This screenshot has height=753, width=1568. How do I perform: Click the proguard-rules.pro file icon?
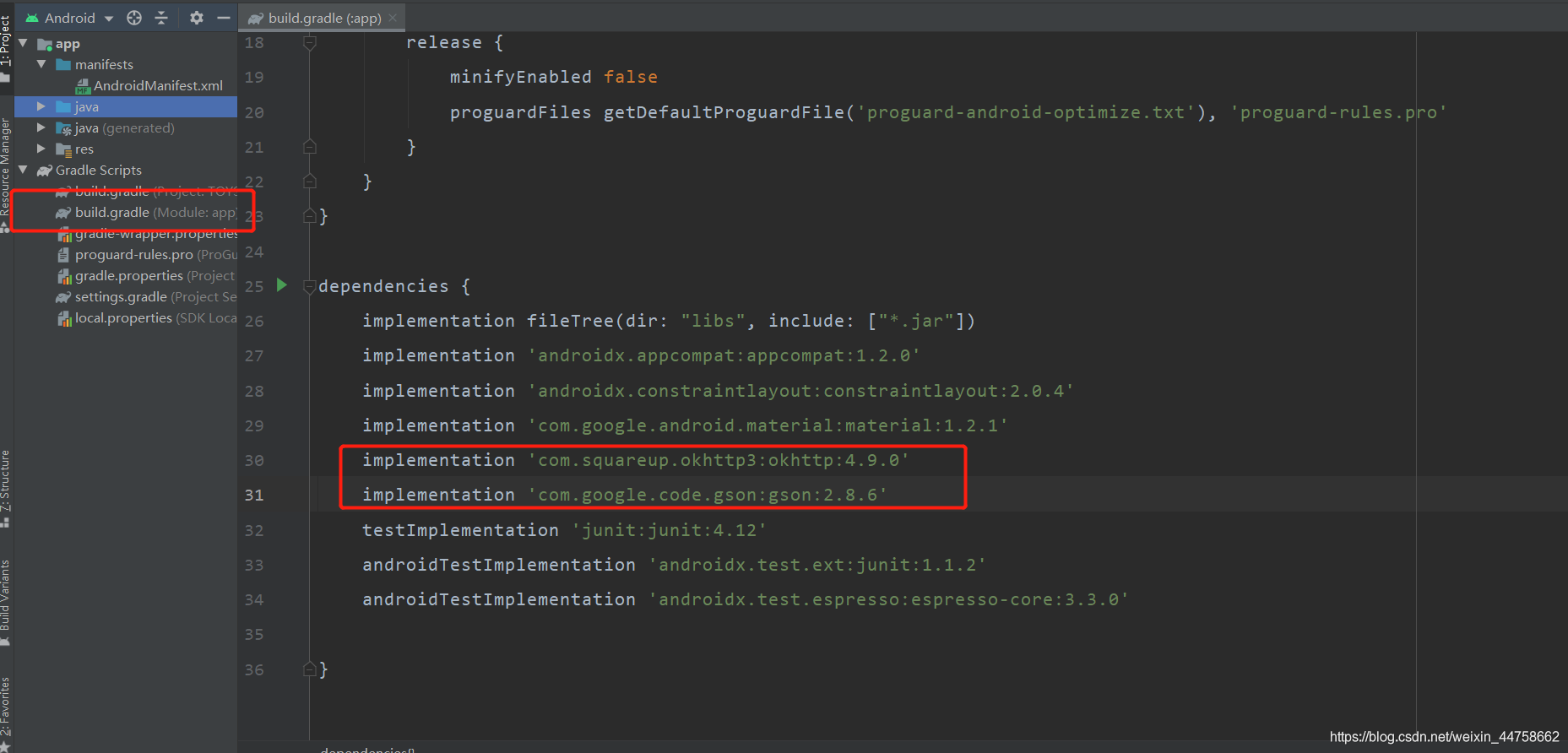63,255
